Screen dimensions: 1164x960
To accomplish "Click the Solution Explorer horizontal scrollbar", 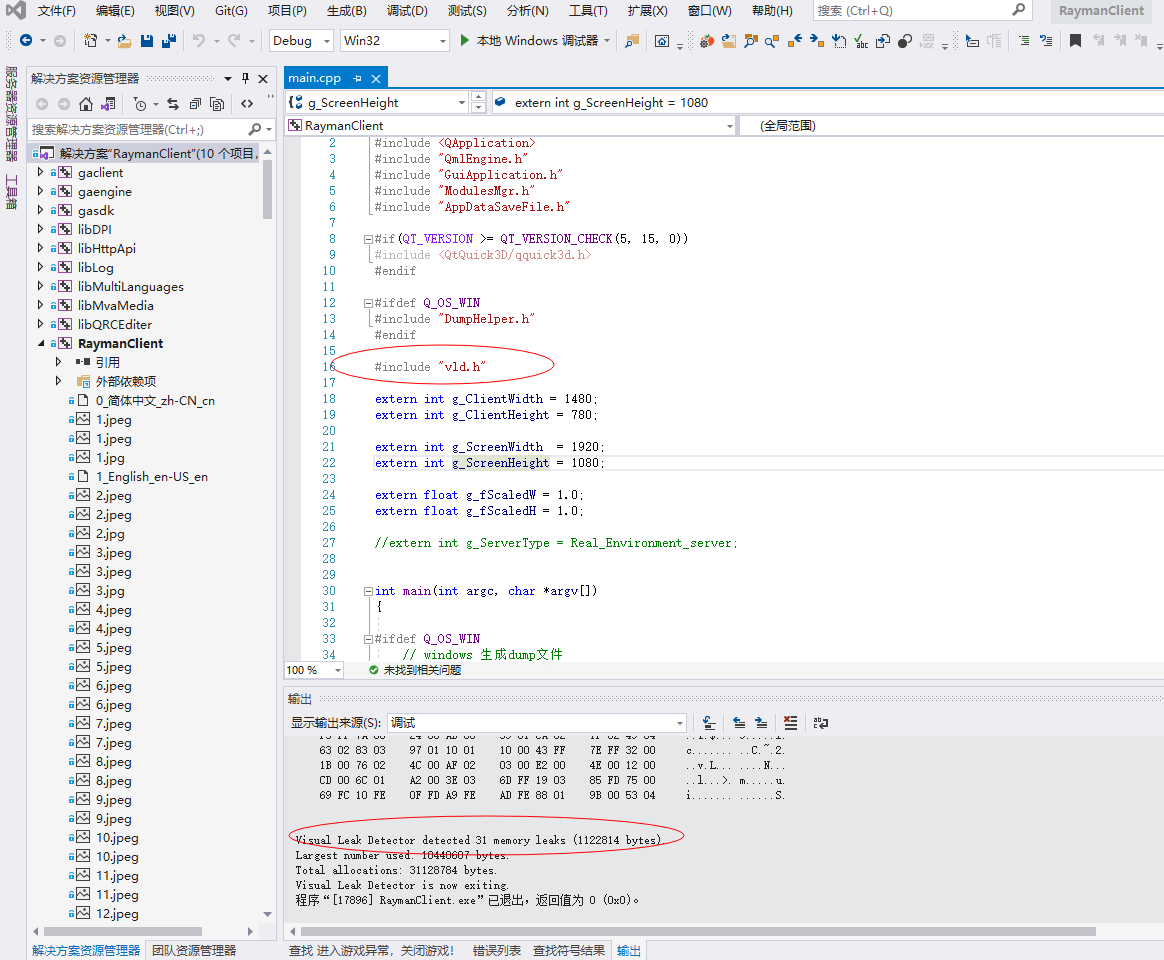I will [x=122, y=931].
